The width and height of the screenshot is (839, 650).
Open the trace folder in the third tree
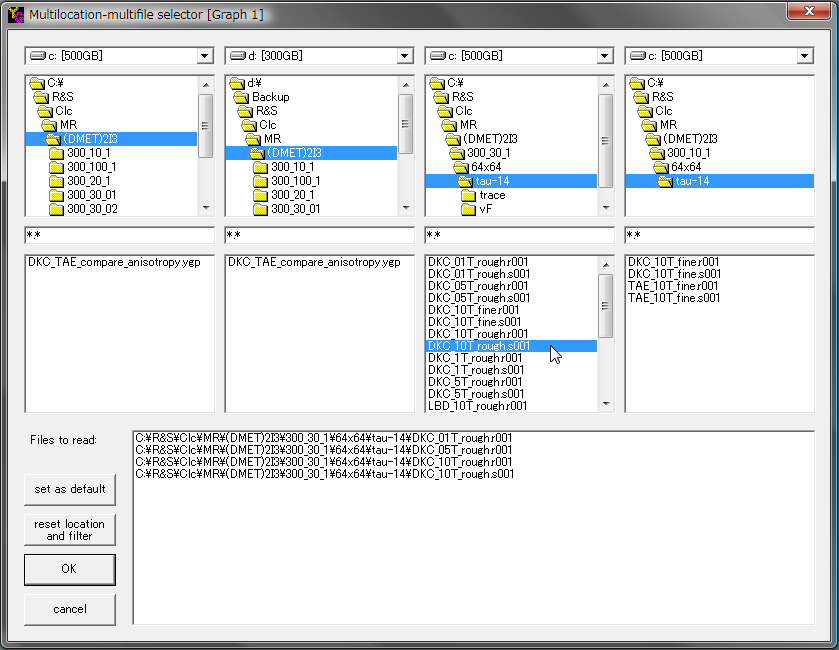[x=492, y=195]
